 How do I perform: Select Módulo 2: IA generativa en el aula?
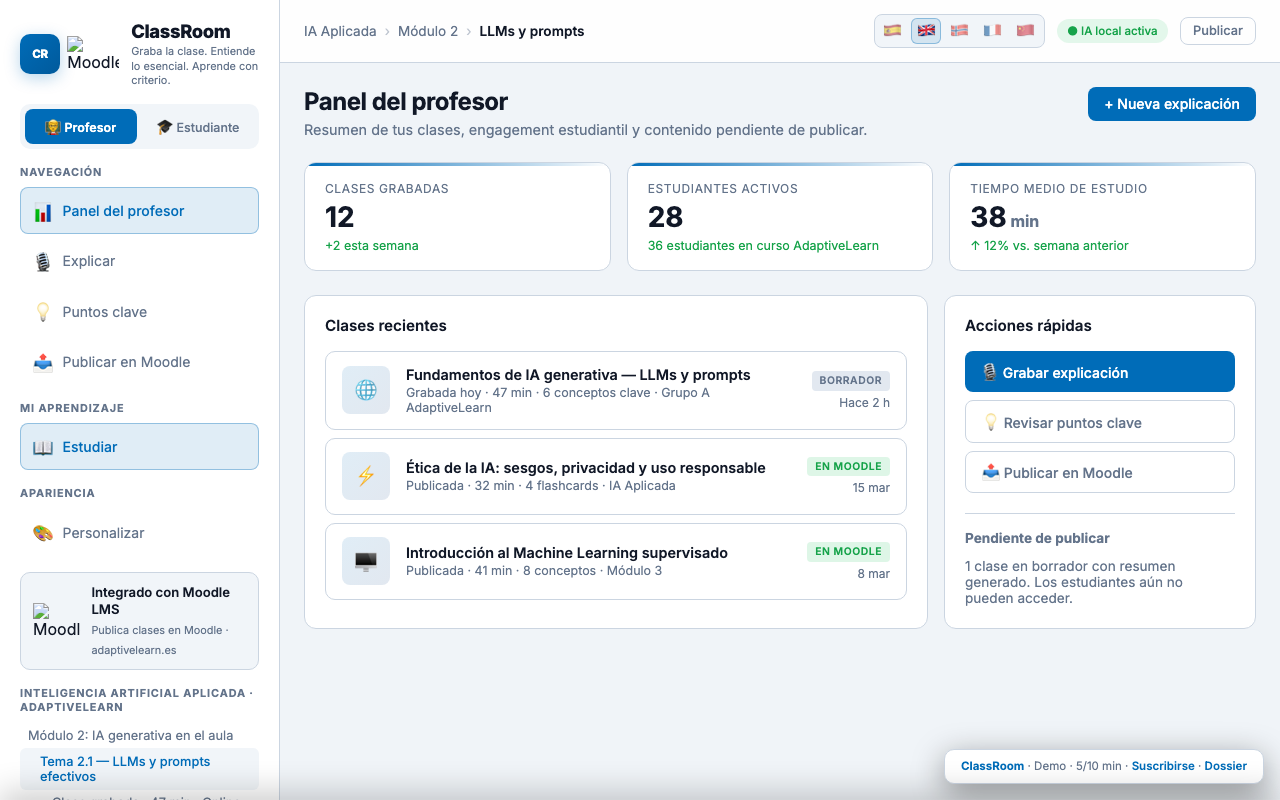131,735
